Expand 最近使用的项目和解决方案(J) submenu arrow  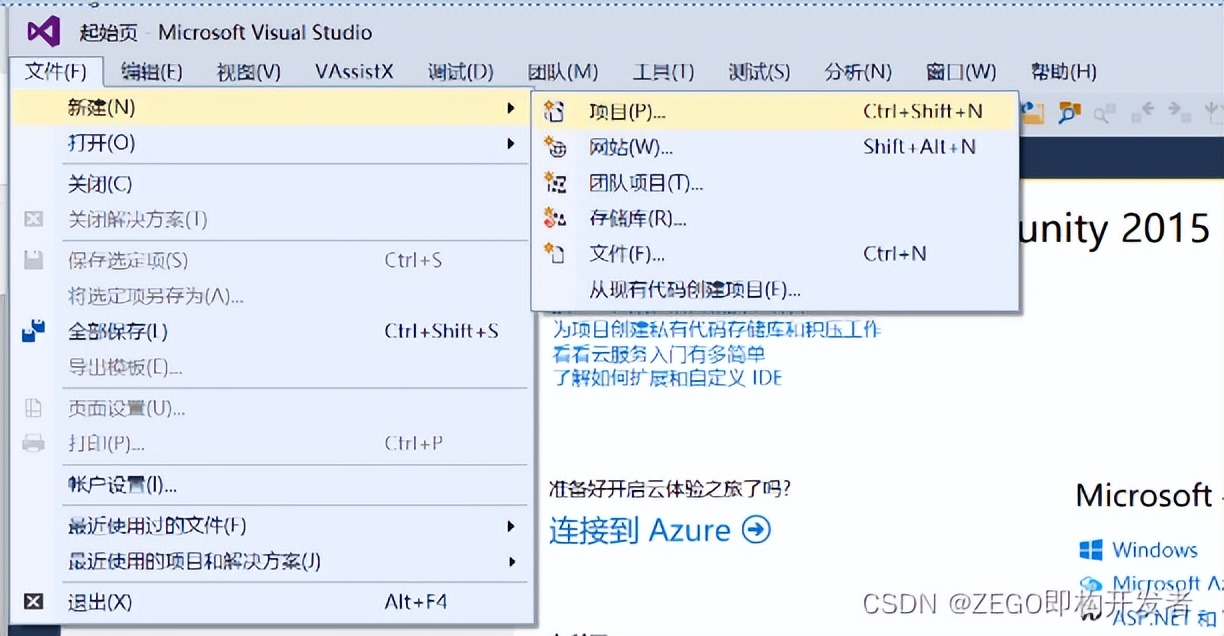pos(511,562)
